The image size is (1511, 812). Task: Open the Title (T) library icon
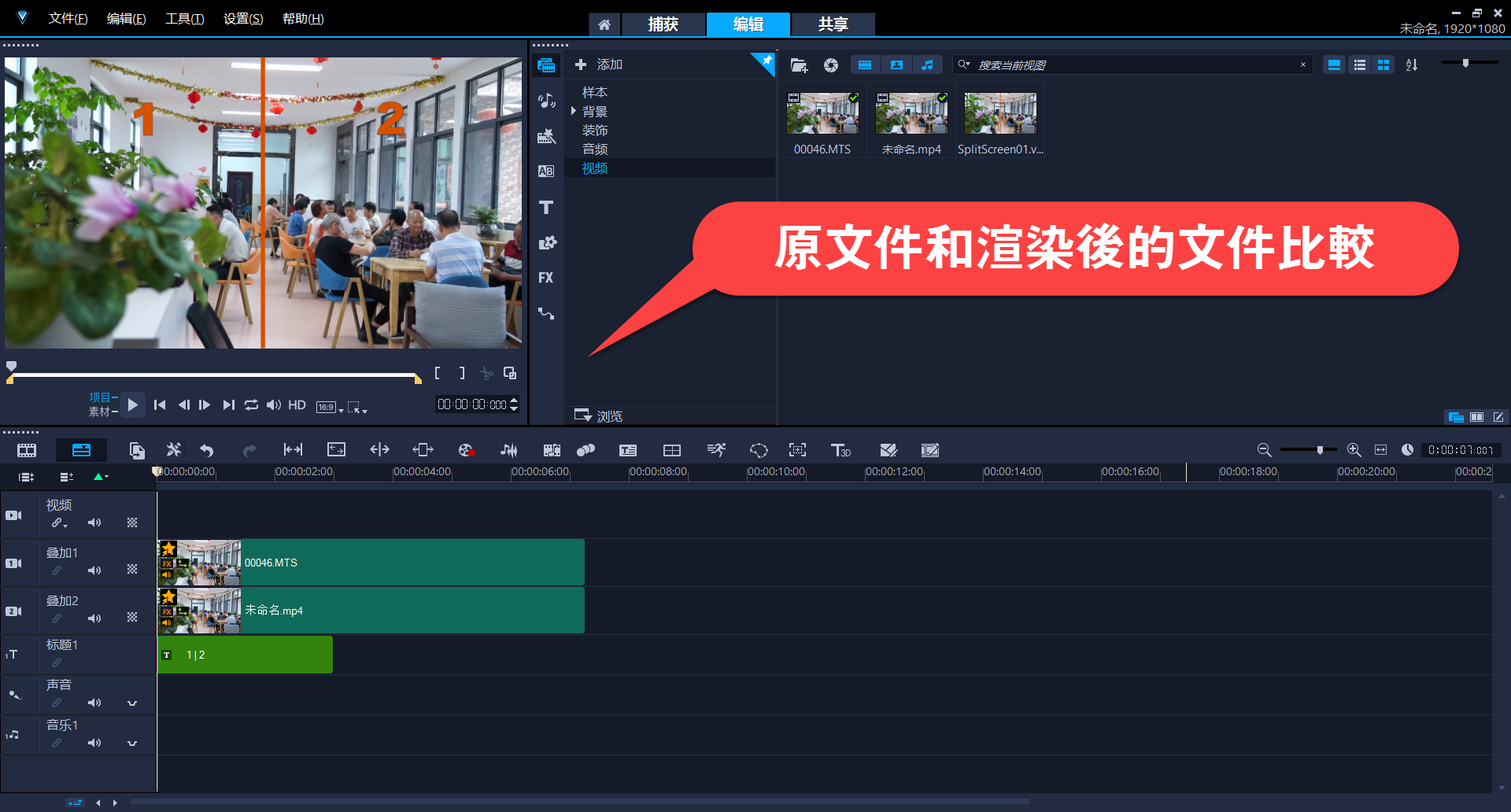[x=546, y=207]
